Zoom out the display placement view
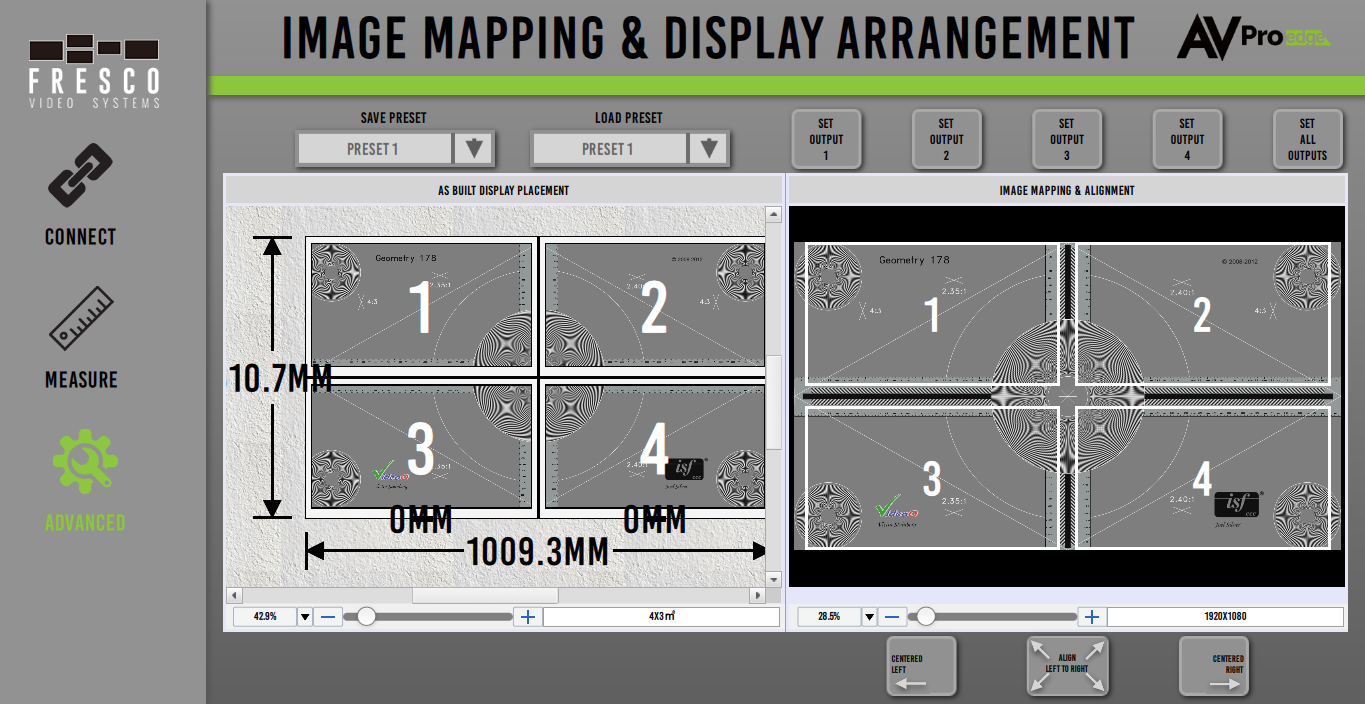Viewport: 1365px width, 704px height. 328,617
